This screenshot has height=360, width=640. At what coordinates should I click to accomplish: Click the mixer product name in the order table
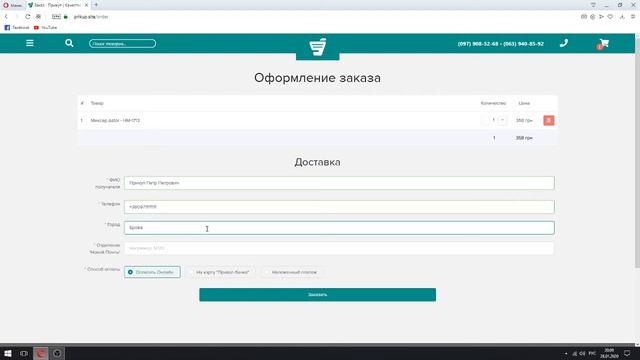point(115,120)
